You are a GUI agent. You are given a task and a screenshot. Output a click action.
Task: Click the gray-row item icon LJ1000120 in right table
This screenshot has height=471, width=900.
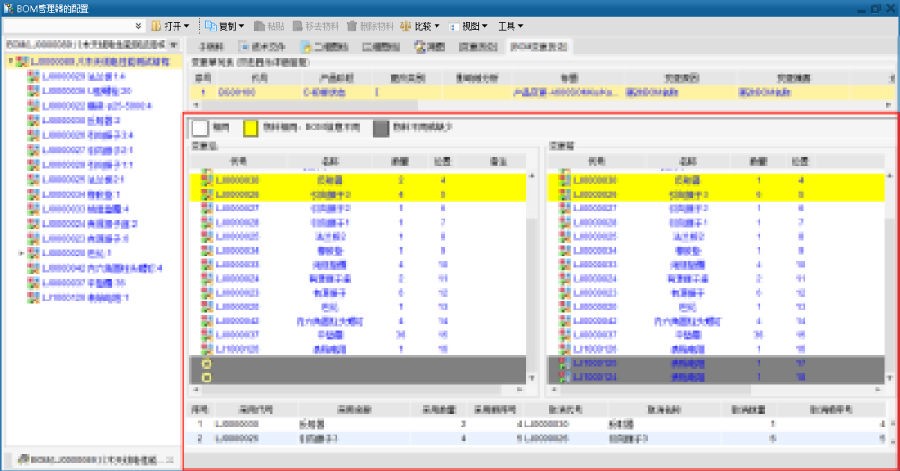pyautogui.click(x=566, y=363)
